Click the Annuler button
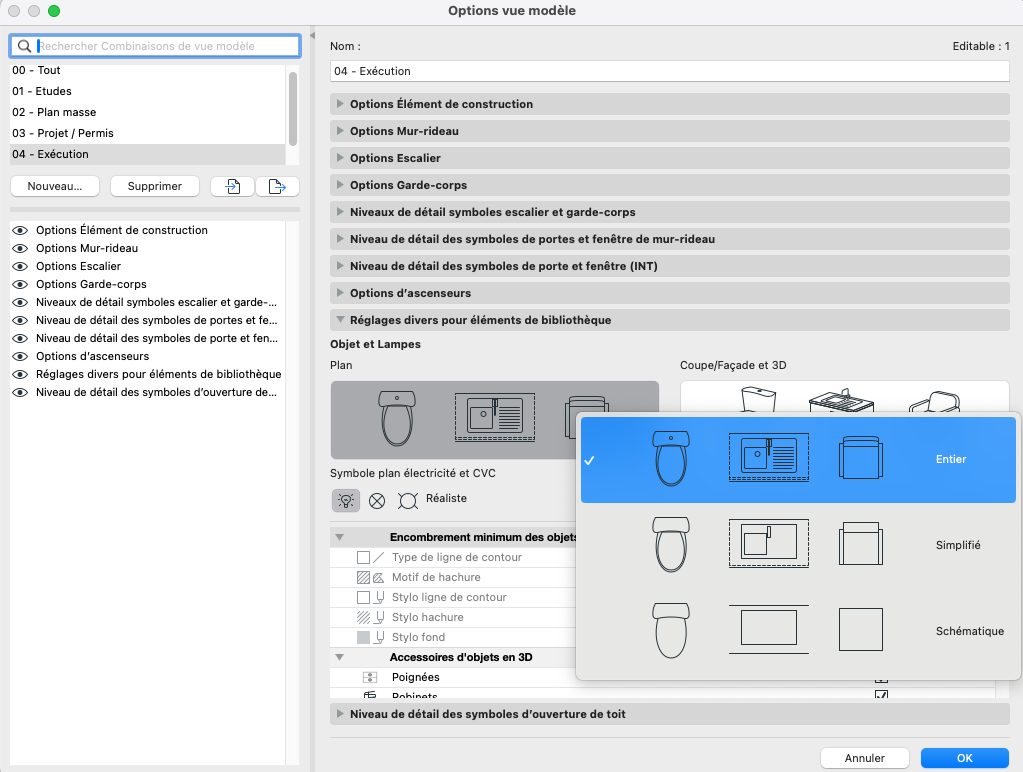This screenshot has height=772, width=1023. tap(864, 758)
